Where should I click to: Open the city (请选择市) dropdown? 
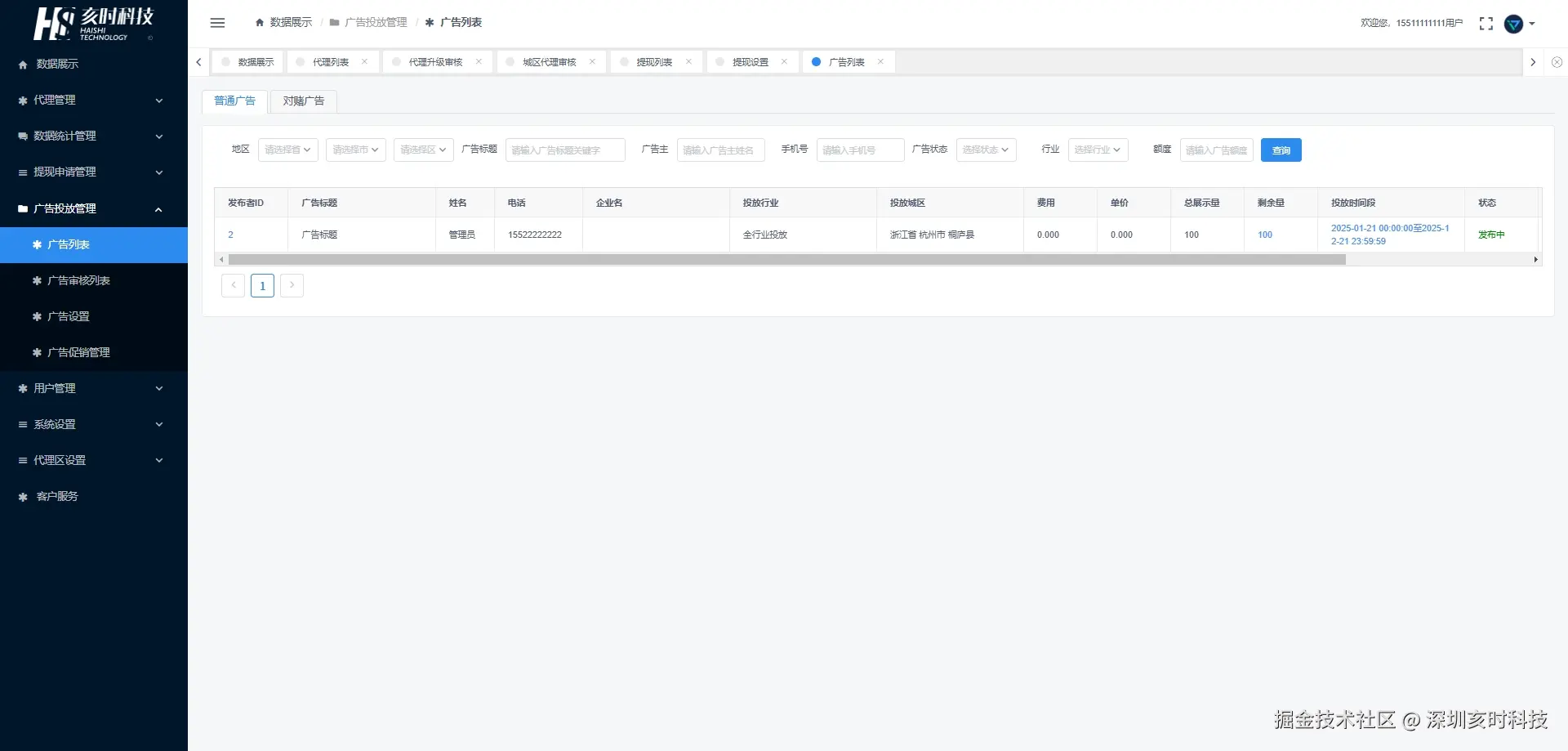coord(356,150)
